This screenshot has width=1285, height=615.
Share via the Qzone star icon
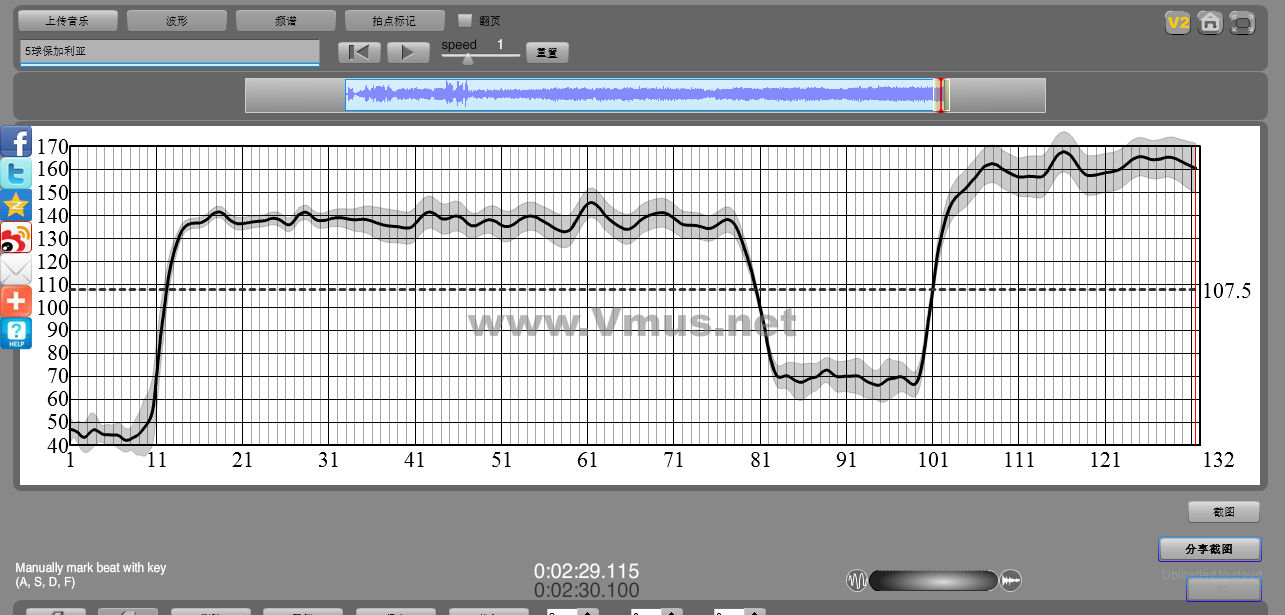[x=16, y=206]
